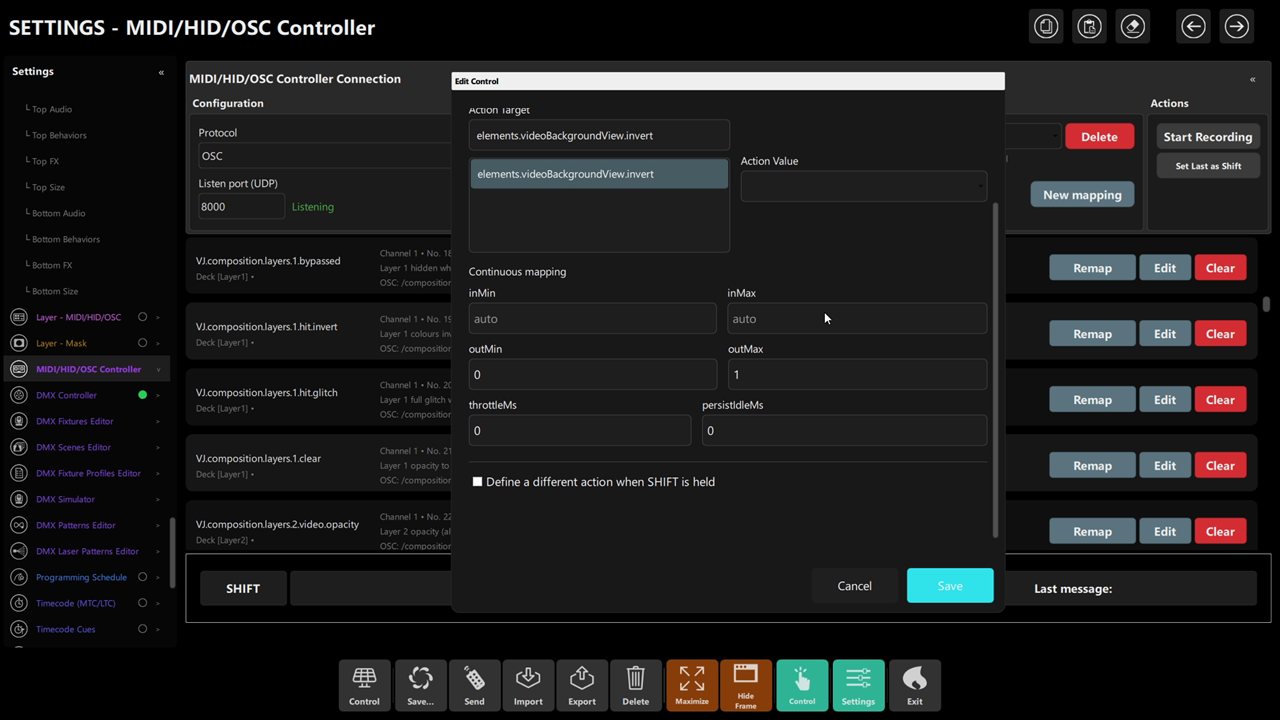Click Cancel in the Edit Control dialog
The width and height of the screenshot is (1280, 720).
[855, 586]
